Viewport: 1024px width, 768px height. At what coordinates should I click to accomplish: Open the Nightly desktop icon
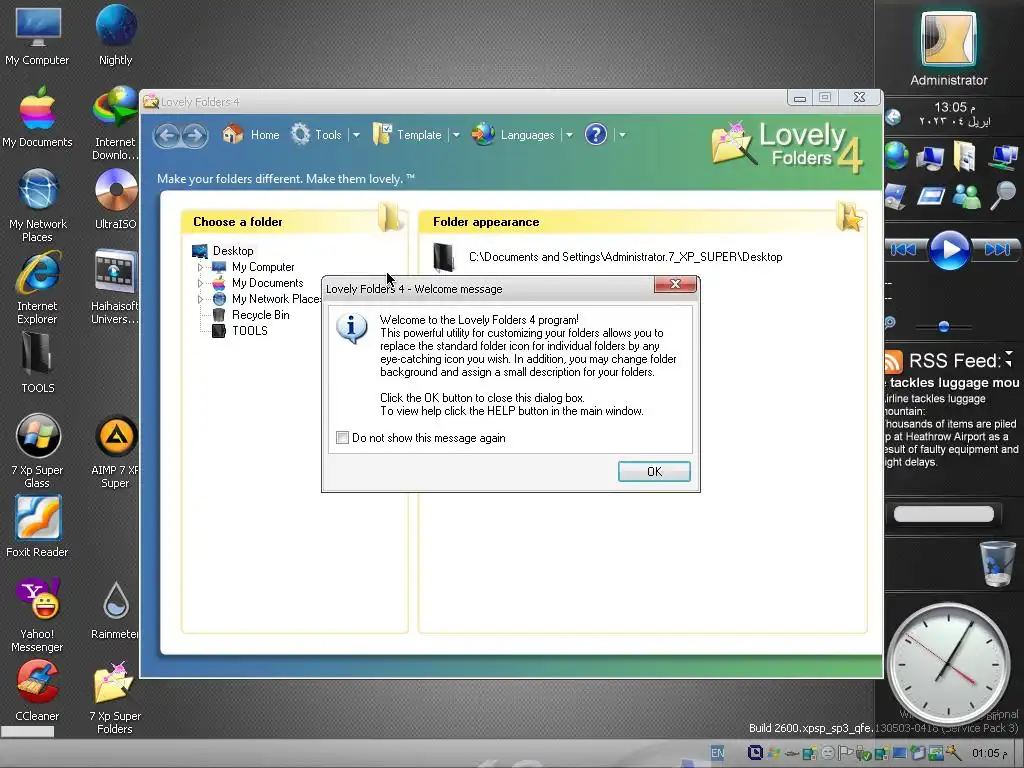(x=116, y=37)
